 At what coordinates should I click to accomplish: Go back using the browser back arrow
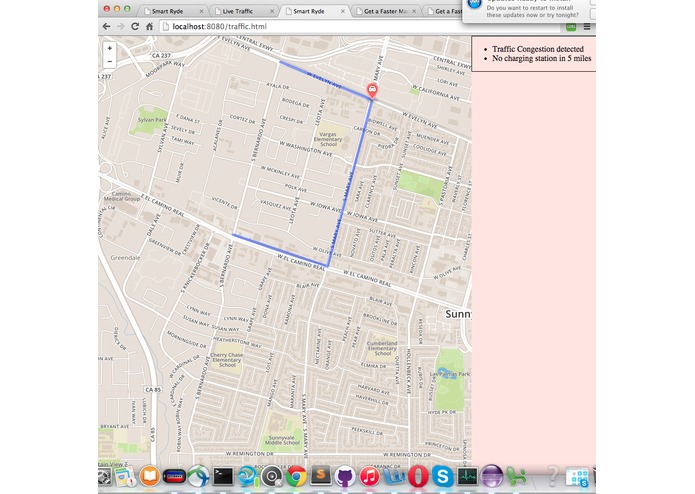106,27
